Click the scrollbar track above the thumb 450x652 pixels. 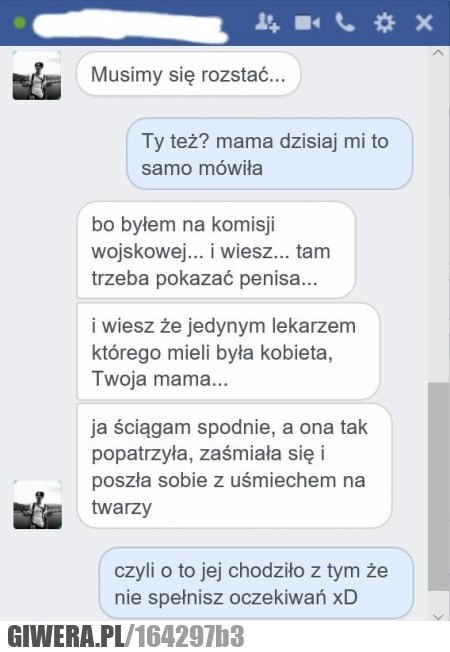438,220
